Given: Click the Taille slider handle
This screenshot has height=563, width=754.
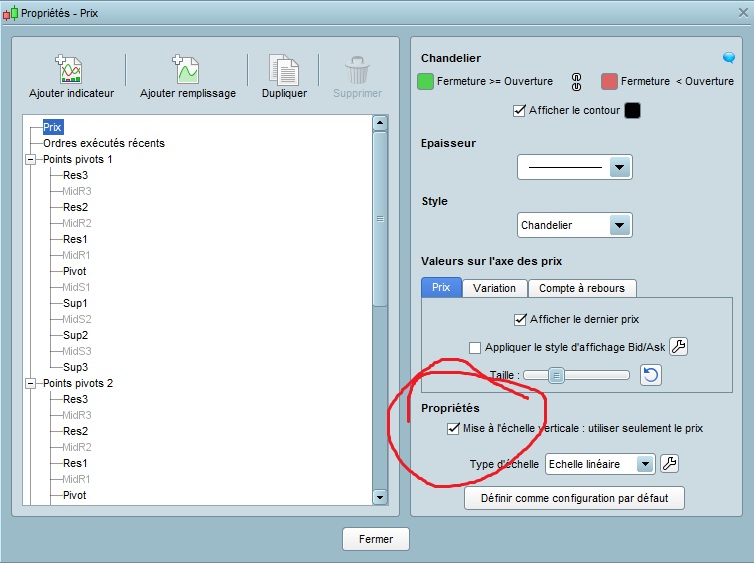Looking at the screenshot, I should (556, 375).
